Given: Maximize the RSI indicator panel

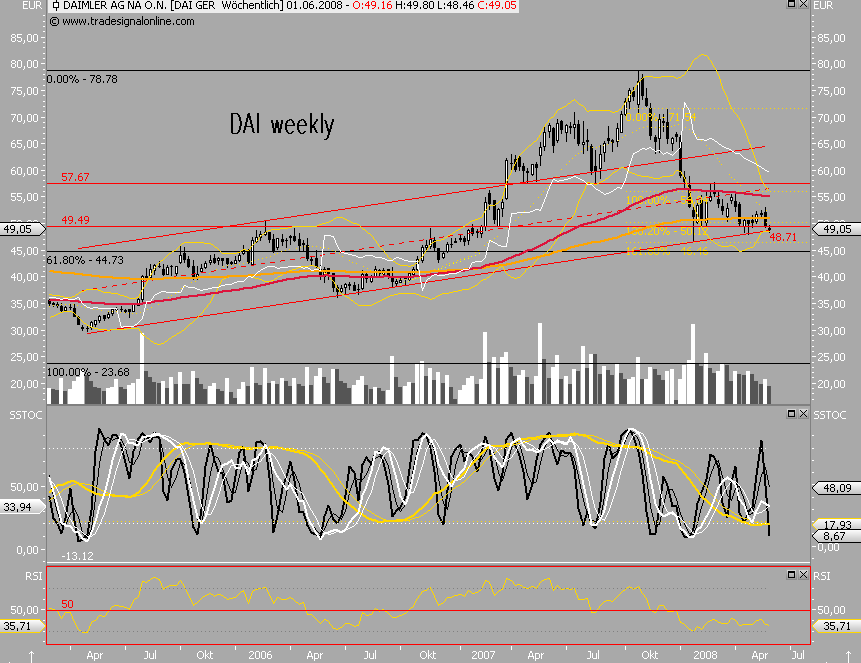Looking at the screenshot, I should 790,575.
